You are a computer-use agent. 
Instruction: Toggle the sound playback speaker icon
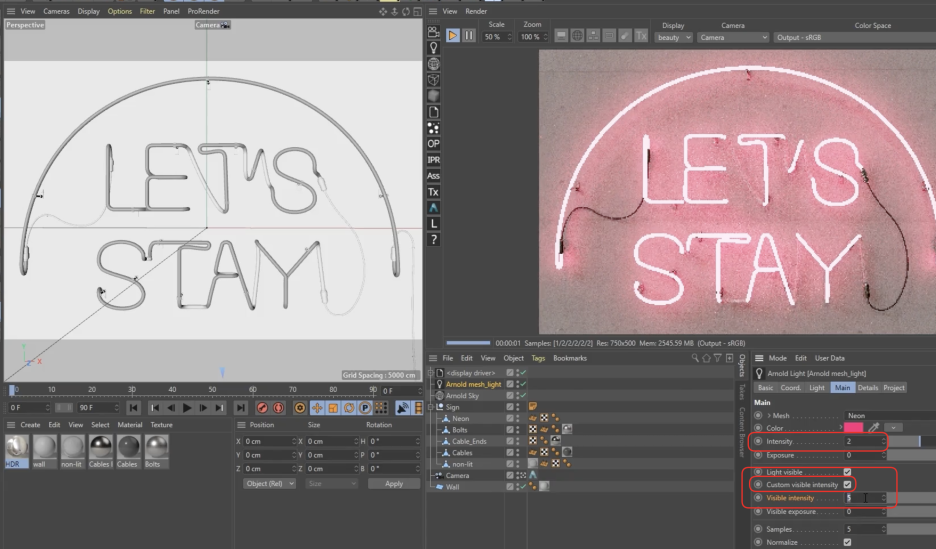tap(403, 408)
